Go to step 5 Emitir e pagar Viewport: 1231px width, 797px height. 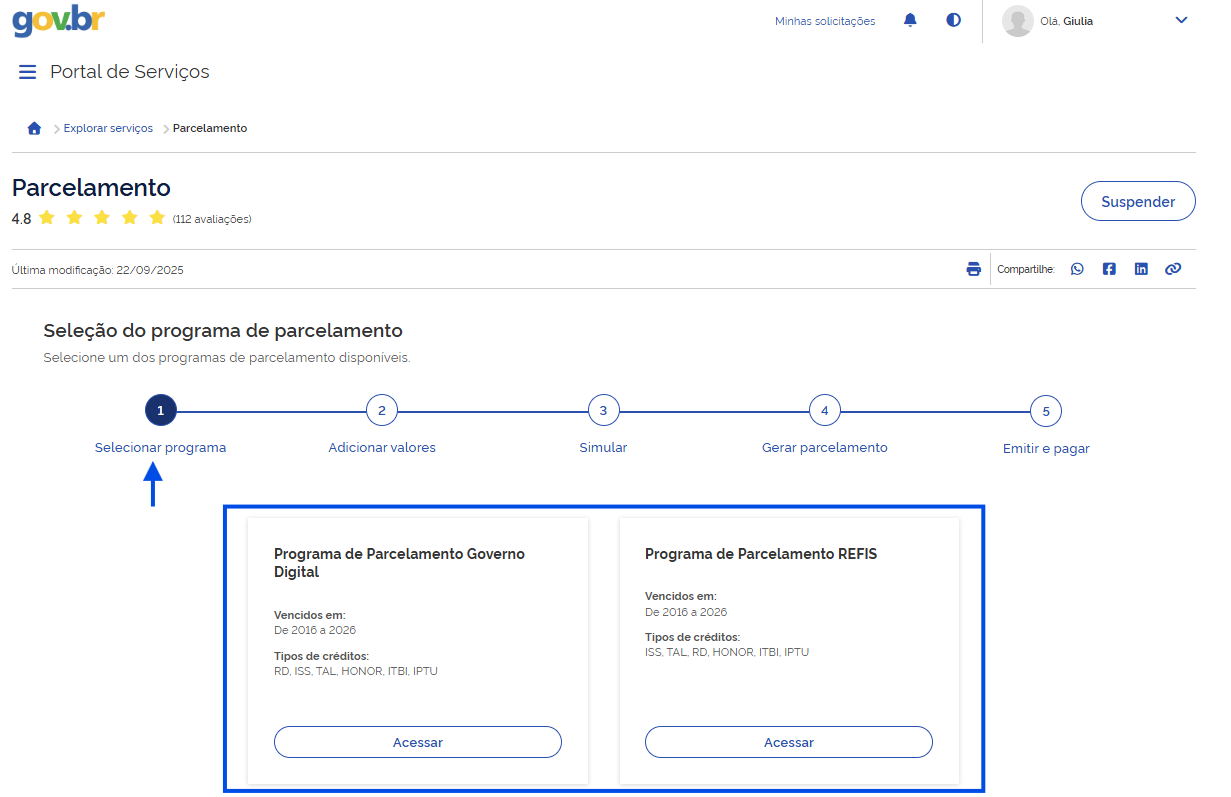pos(1046,410)
